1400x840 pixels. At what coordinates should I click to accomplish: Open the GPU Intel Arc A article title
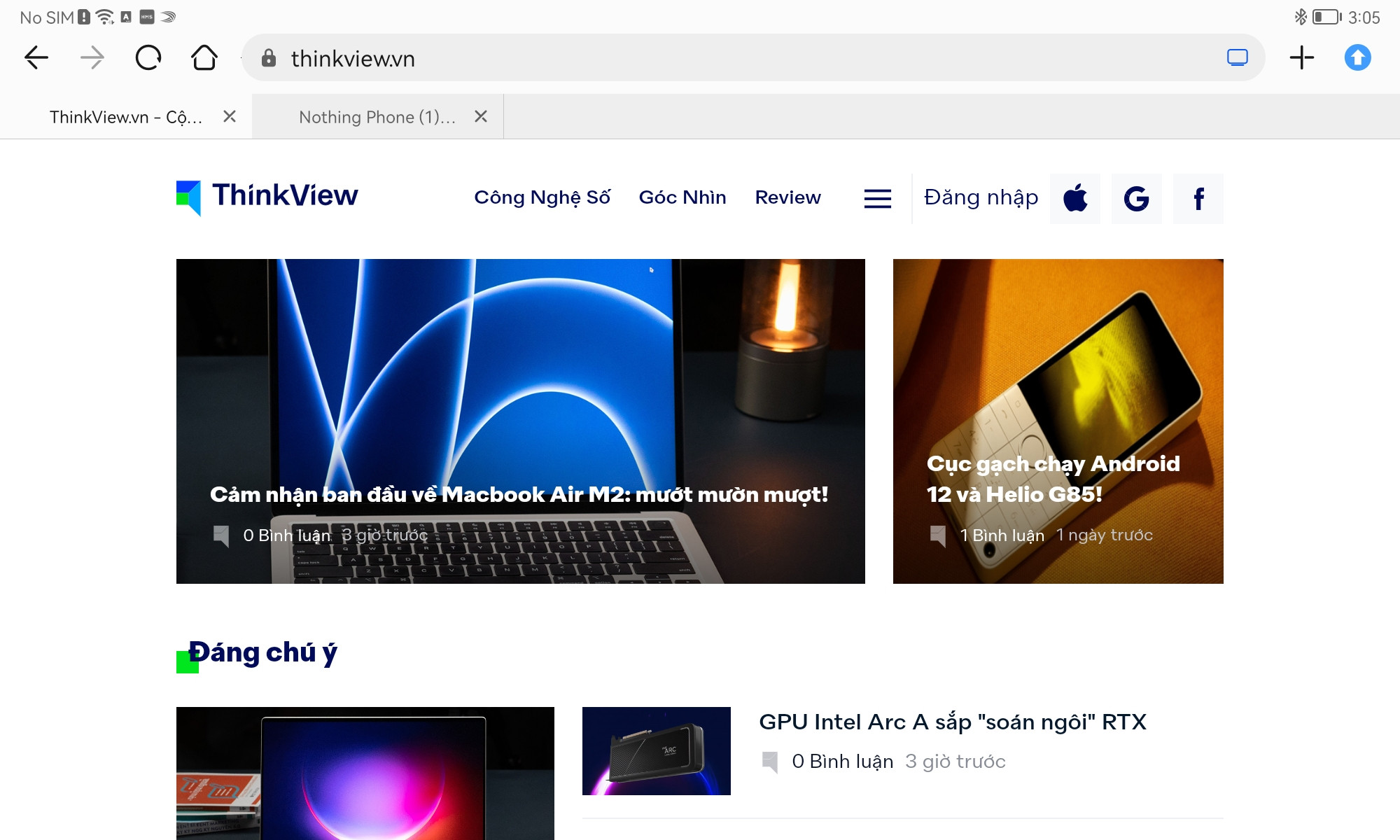(953, 722)
